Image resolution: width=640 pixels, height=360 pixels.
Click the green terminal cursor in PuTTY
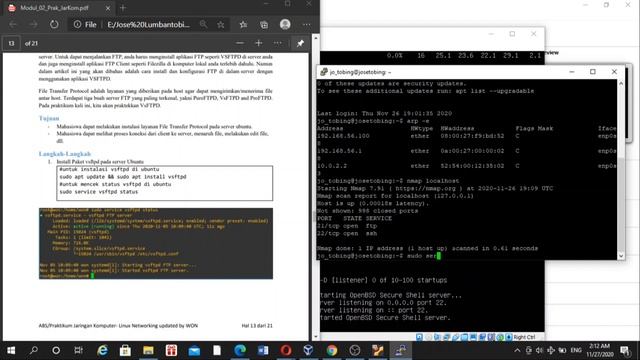[439, 256]
